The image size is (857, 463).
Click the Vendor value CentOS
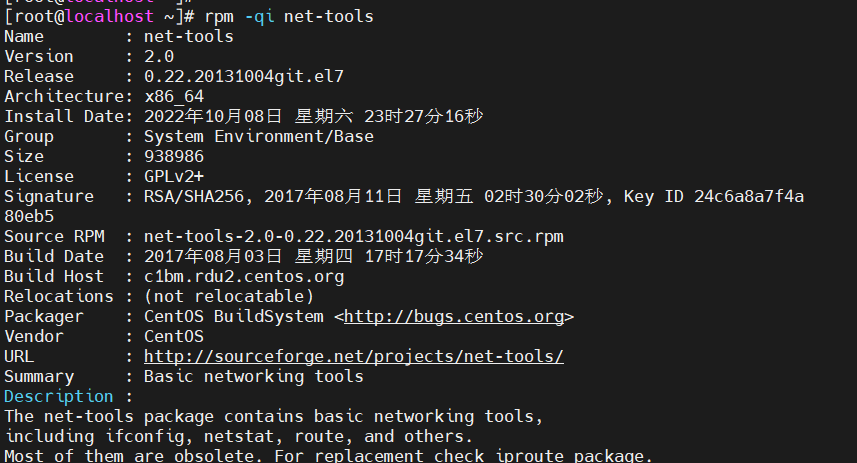pyautogui.click(x=174, y=336)
